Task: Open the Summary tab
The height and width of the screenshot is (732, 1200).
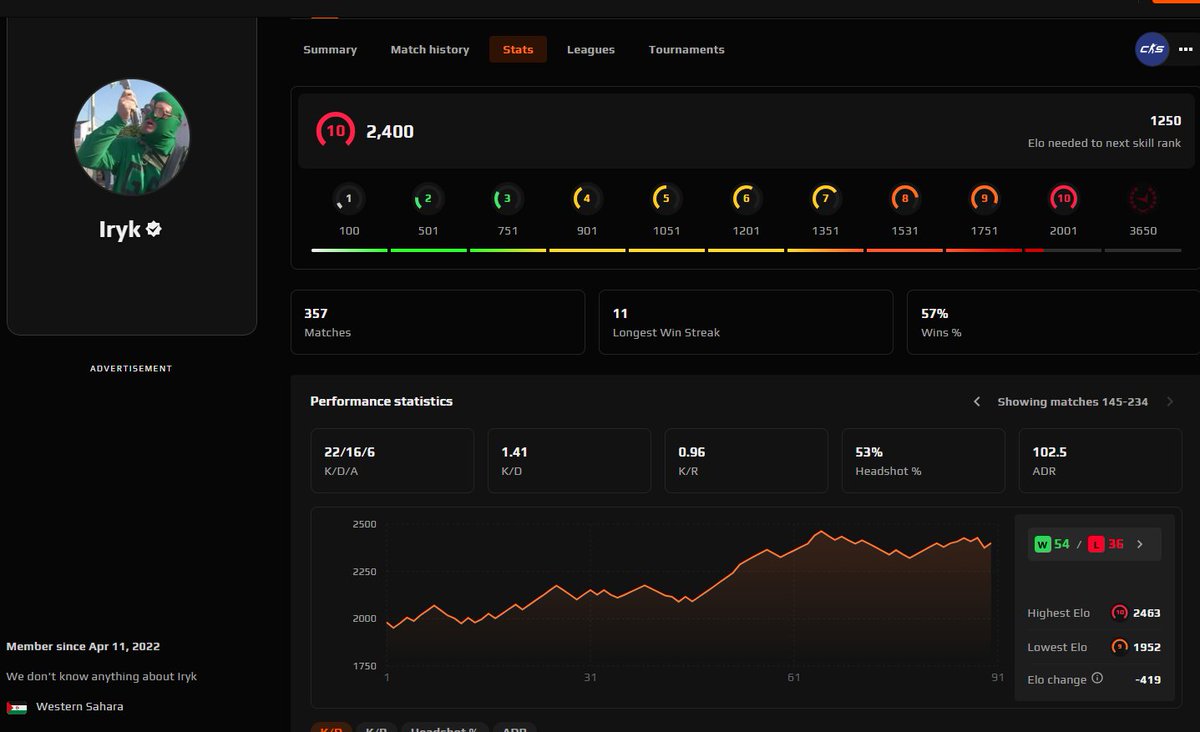Action: pos(330,50)
